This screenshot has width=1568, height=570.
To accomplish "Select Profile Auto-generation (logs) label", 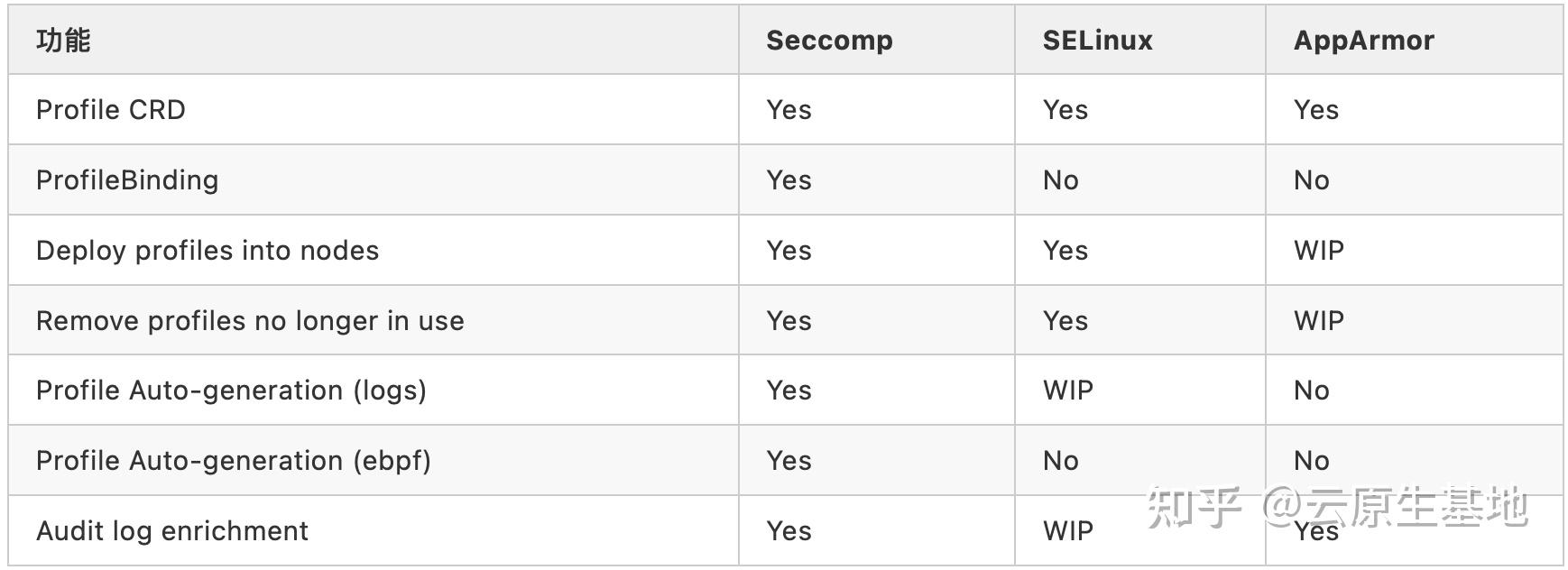I will [231, 391].
